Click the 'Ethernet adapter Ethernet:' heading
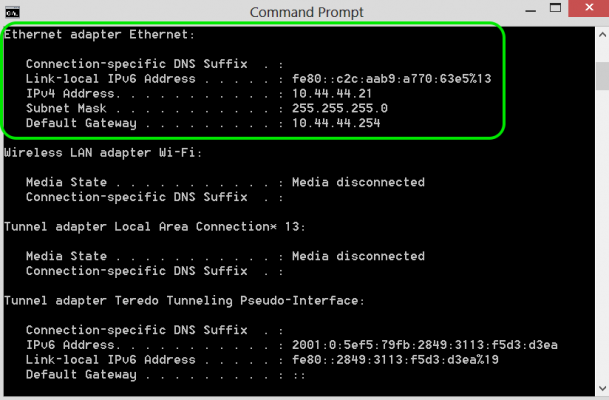The height and width of the screenshot is (400, 609). pyautogui.click(x=100, y=34)
